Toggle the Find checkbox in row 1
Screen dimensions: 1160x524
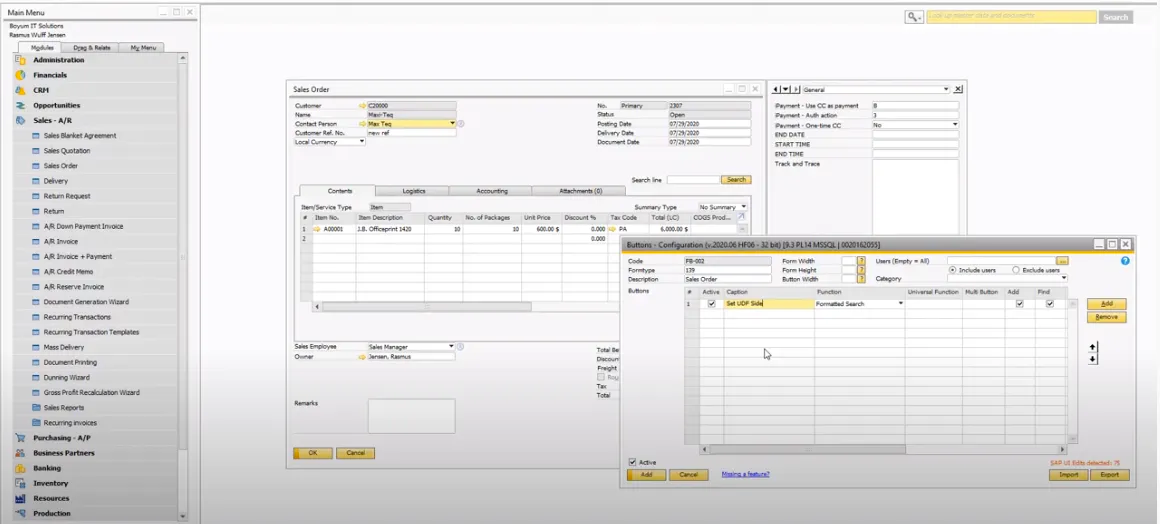[x=1050, y=303]
